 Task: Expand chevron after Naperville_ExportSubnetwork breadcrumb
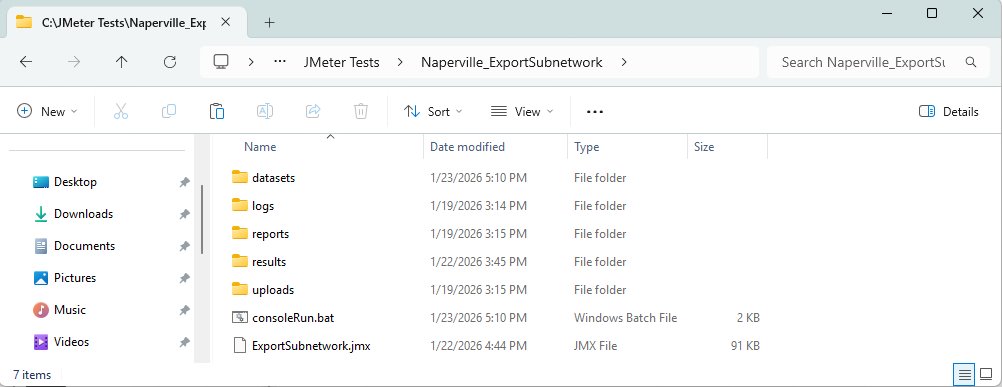pos(624,62)
